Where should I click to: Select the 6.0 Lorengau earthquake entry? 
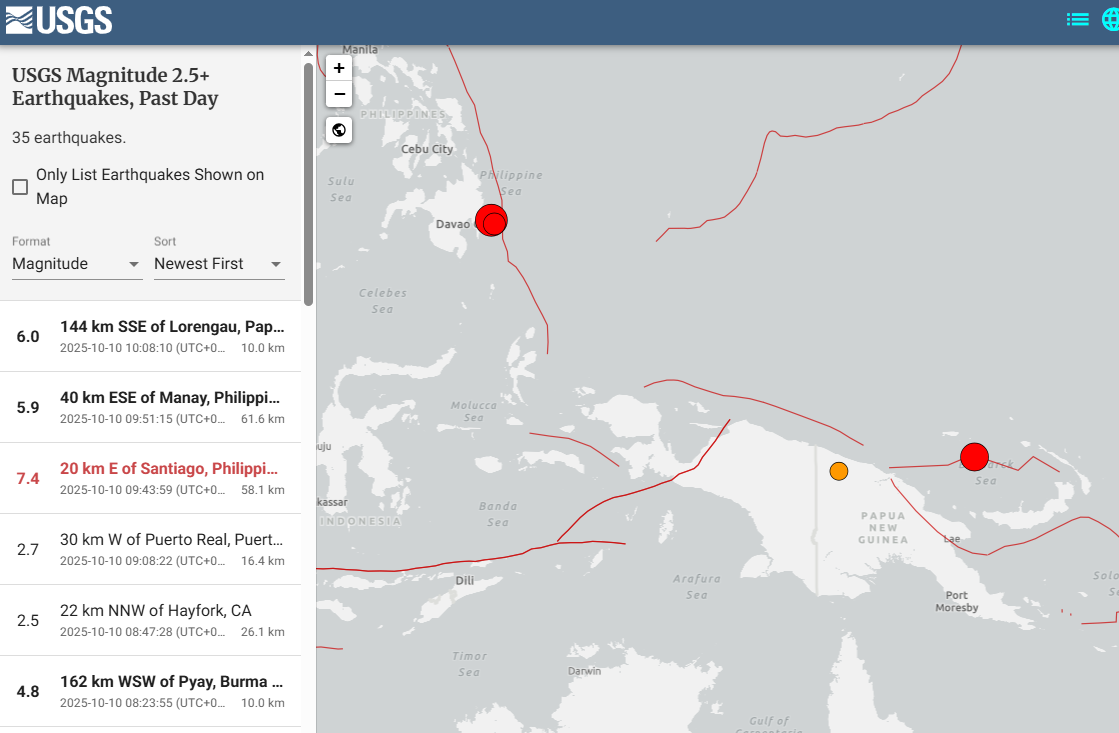pyautogui.click(x=150, y=336)
